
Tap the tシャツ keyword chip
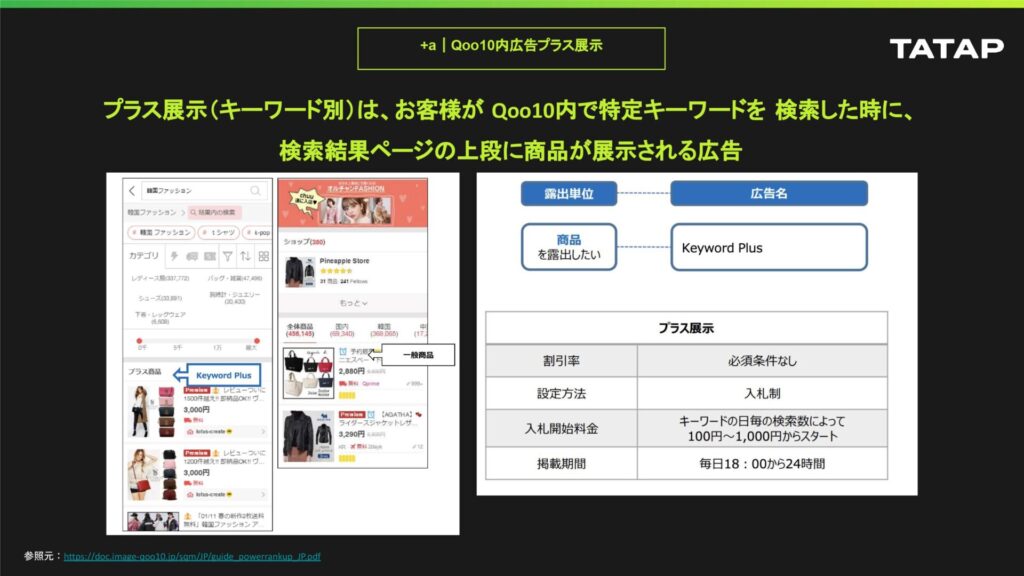[218, 232]
